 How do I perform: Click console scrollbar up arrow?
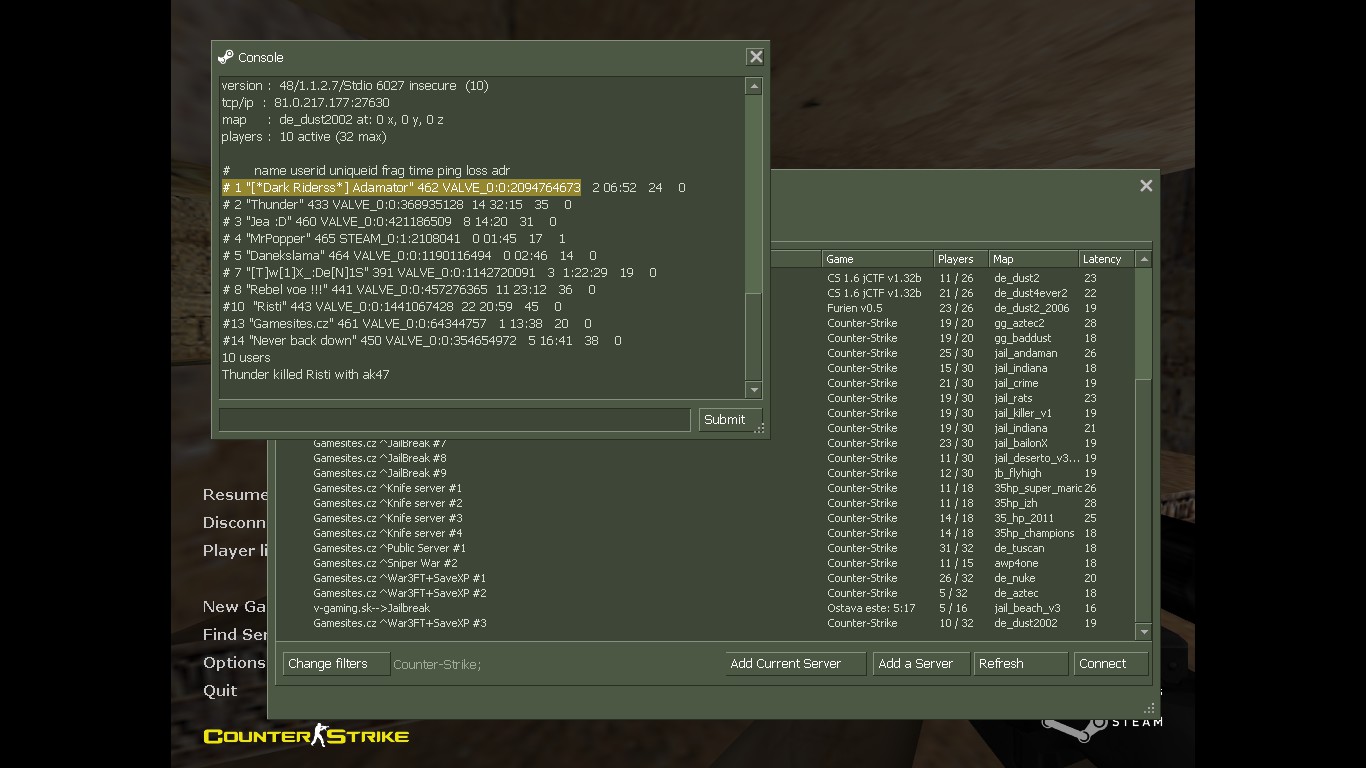point(754,87)
